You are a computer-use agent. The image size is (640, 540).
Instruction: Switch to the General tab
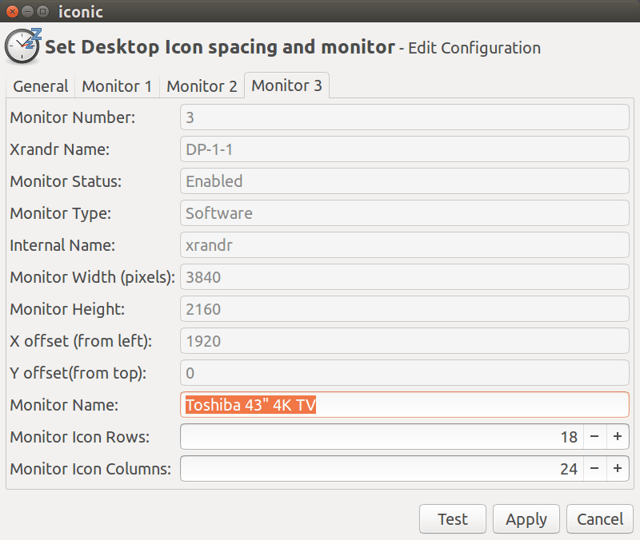click(x=40, y=86)
